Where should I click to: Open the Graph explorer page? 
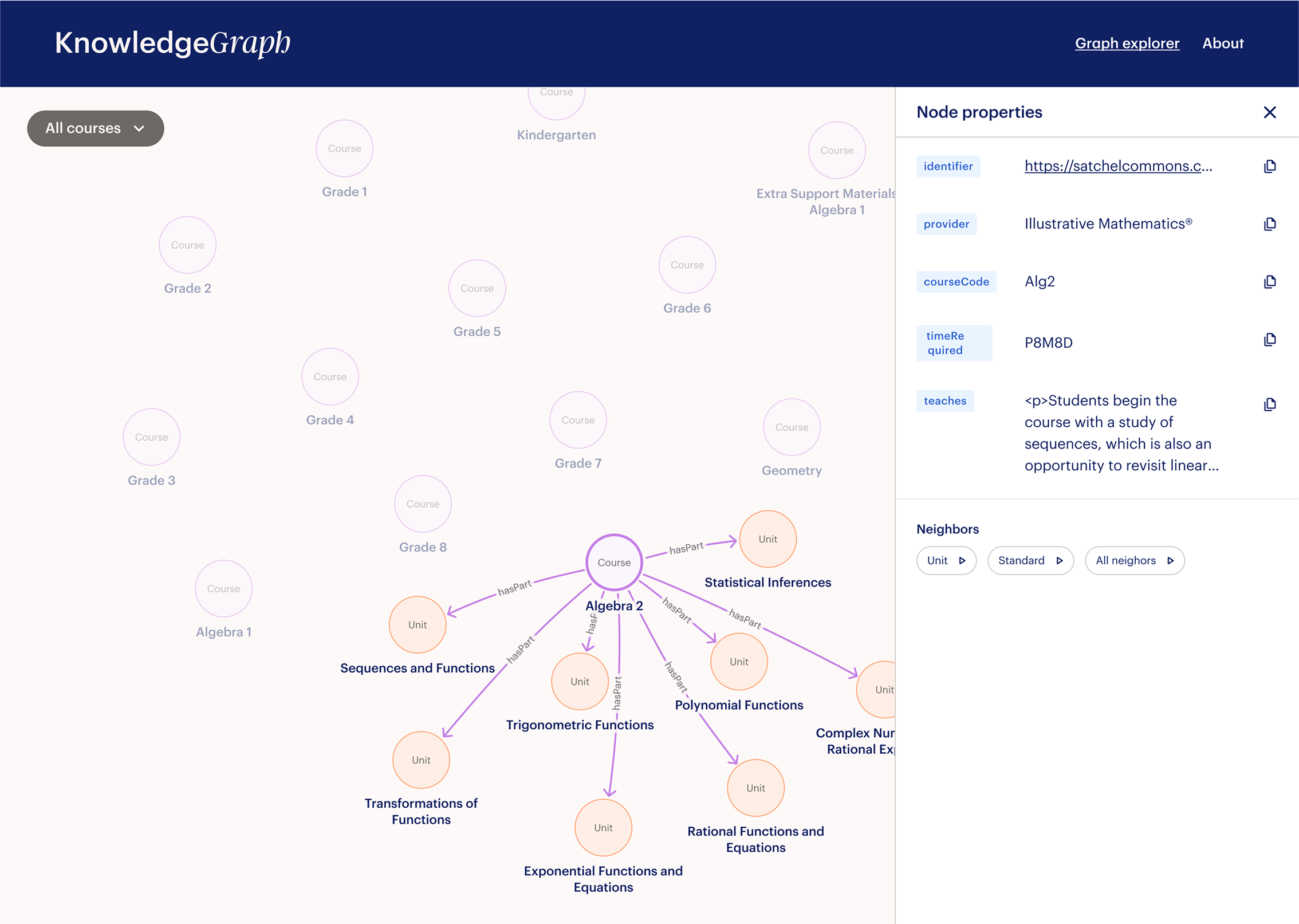[x=1127, y=44]
